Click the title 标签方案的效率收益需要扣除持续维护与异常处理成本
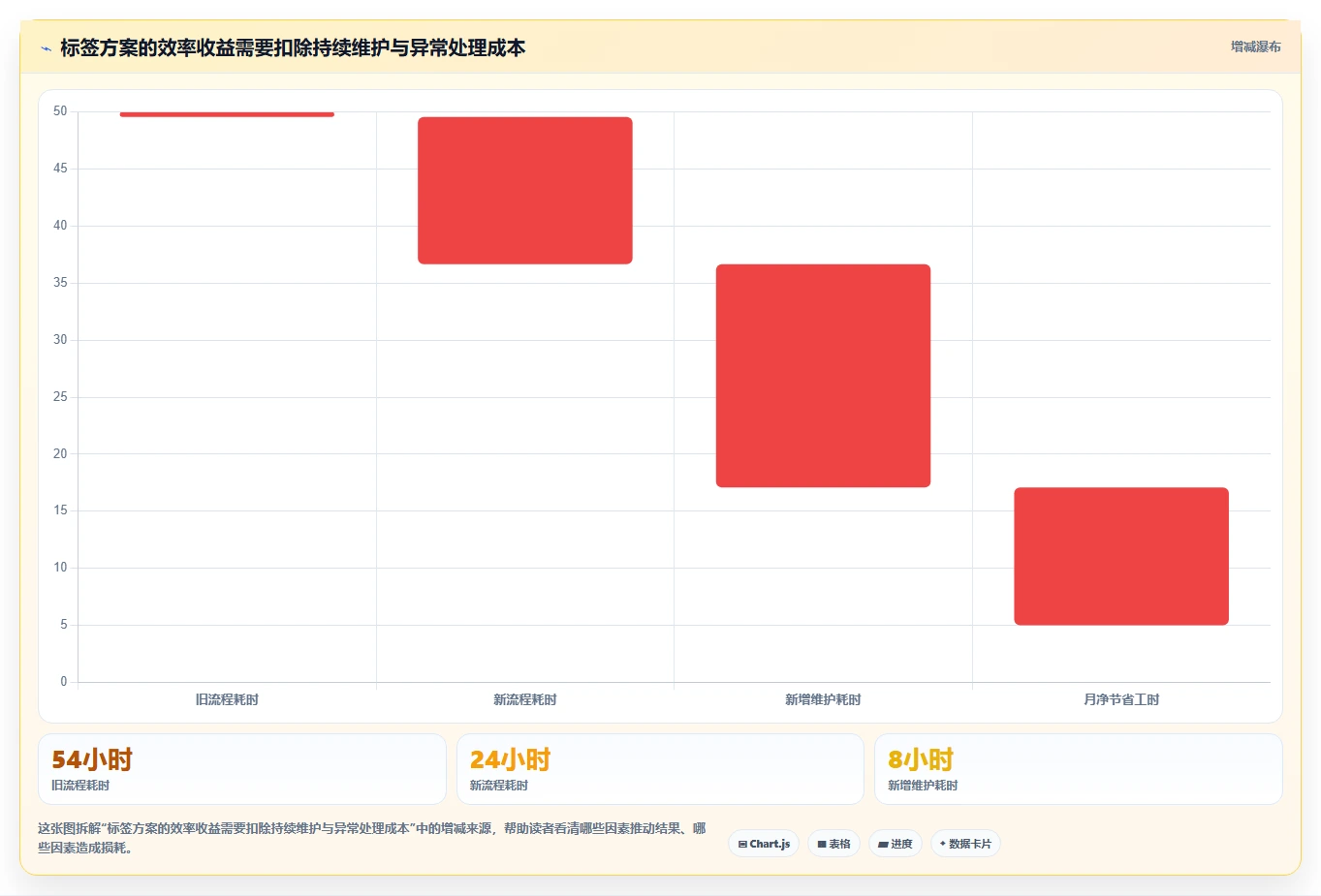Image resolution: width=1321 pixels, height=896 pixels. tap(293, 47)
